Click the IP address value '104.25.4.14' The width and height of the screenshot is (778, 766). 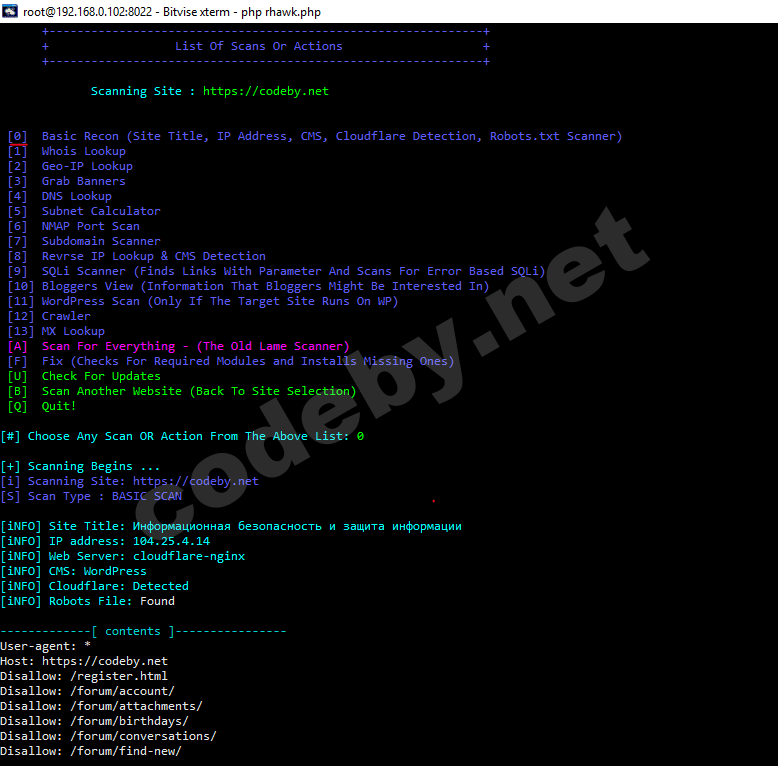click(171, 541)
